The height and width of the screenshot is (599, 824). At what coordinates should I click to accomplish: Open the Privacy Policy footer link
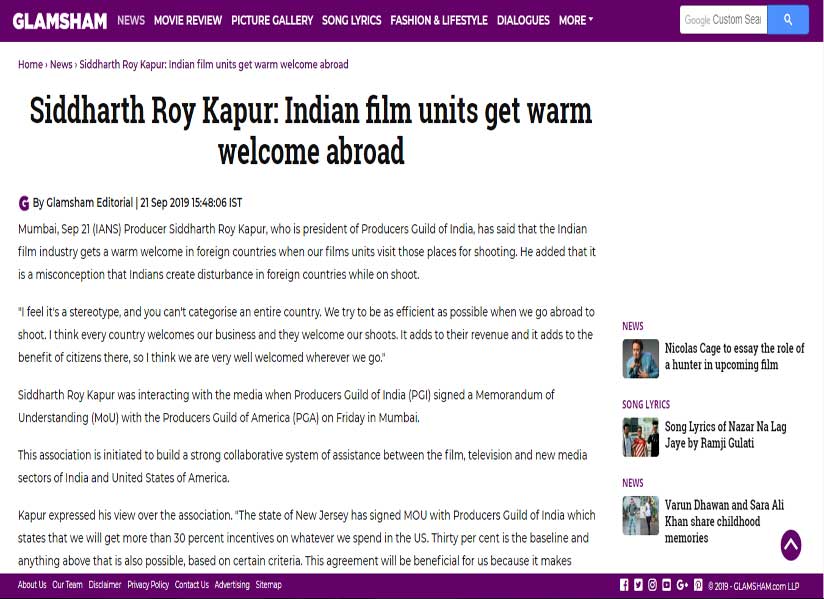point(148,585)
